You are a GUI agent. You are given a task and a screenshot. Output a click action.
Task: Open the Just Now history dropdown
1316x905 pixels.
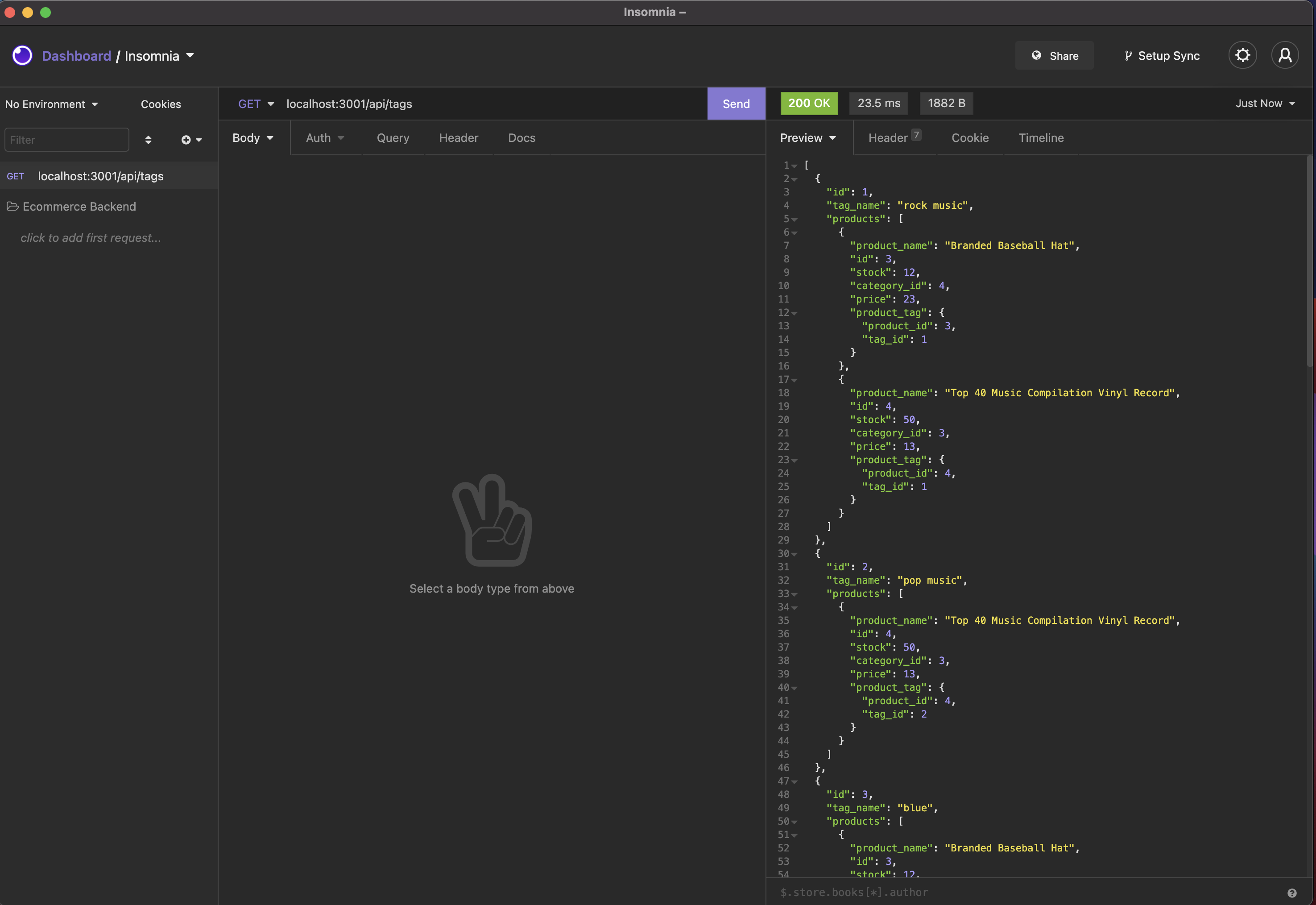1265,103
